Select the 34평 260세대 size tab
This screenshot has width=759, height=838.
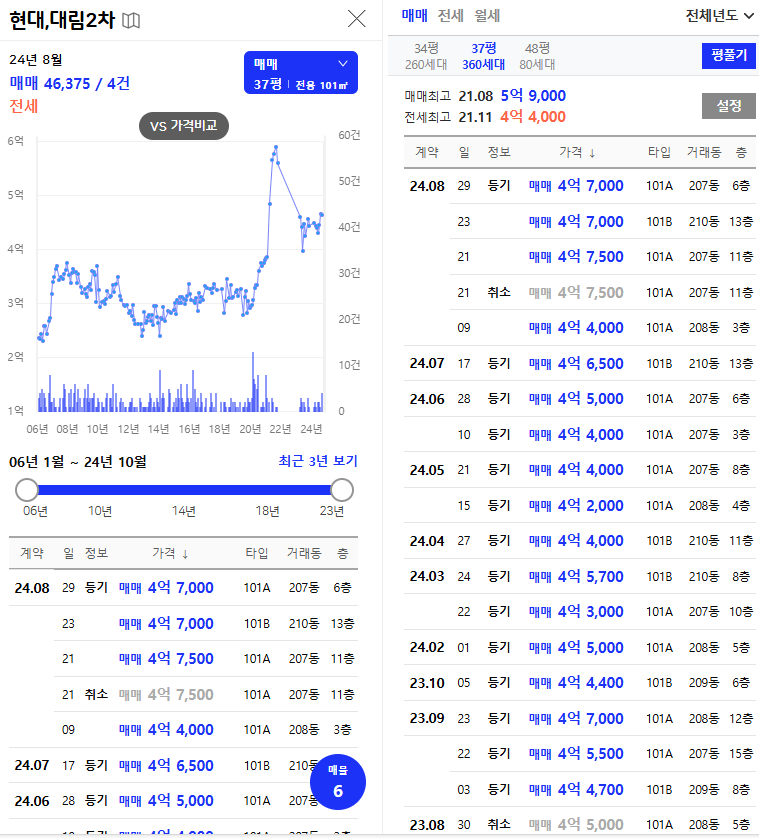click(426, 56)
